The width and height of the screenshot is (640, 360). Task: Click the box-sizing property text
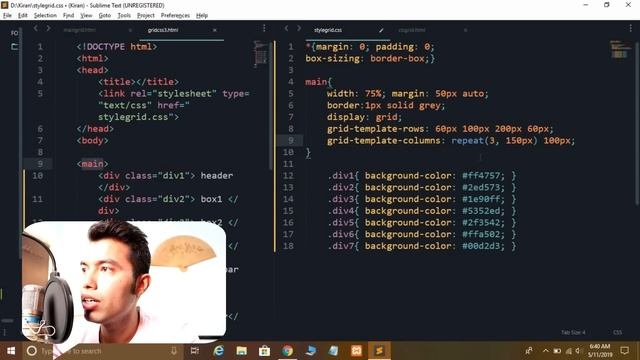click(332, 58)
